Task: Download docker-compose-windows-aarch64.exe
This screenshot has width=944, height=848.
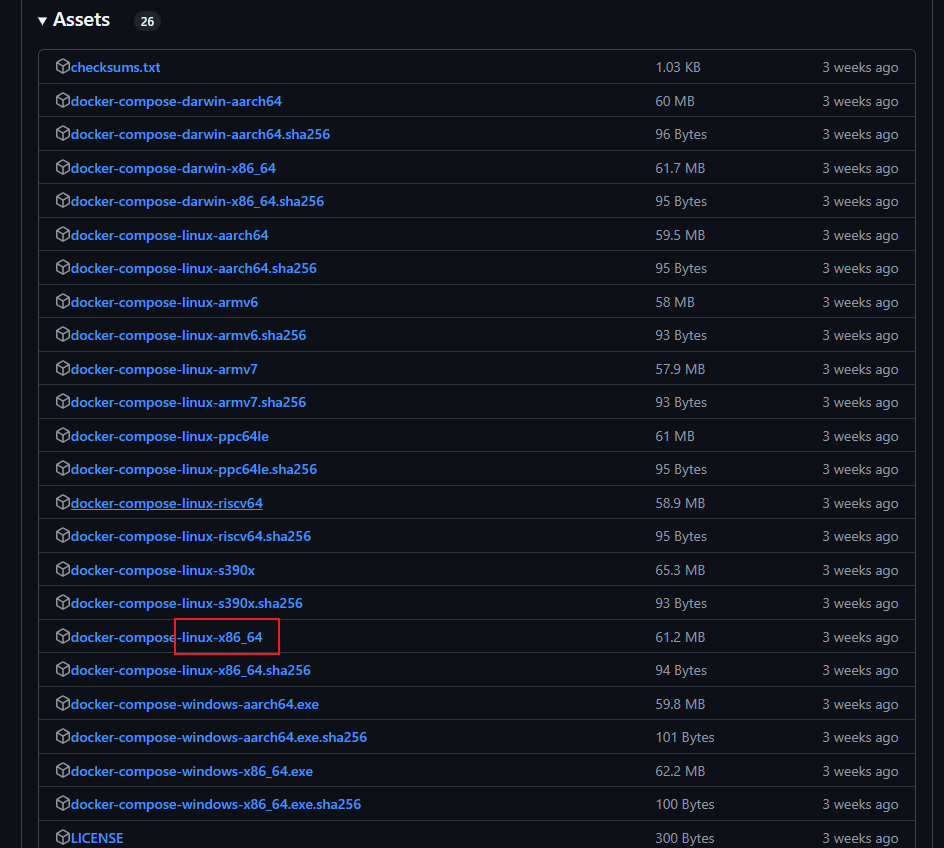Action: point(195,704)
